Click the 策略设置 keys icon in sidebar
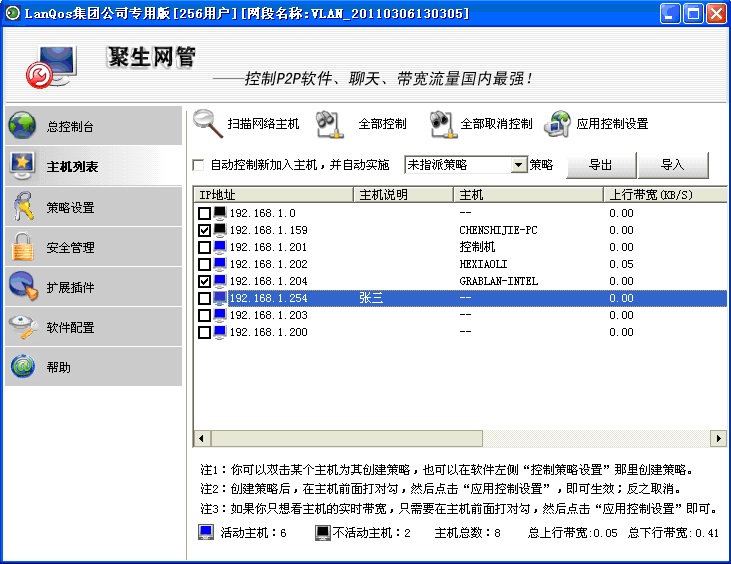The image size is (731, 564). [x=23, y=207]
